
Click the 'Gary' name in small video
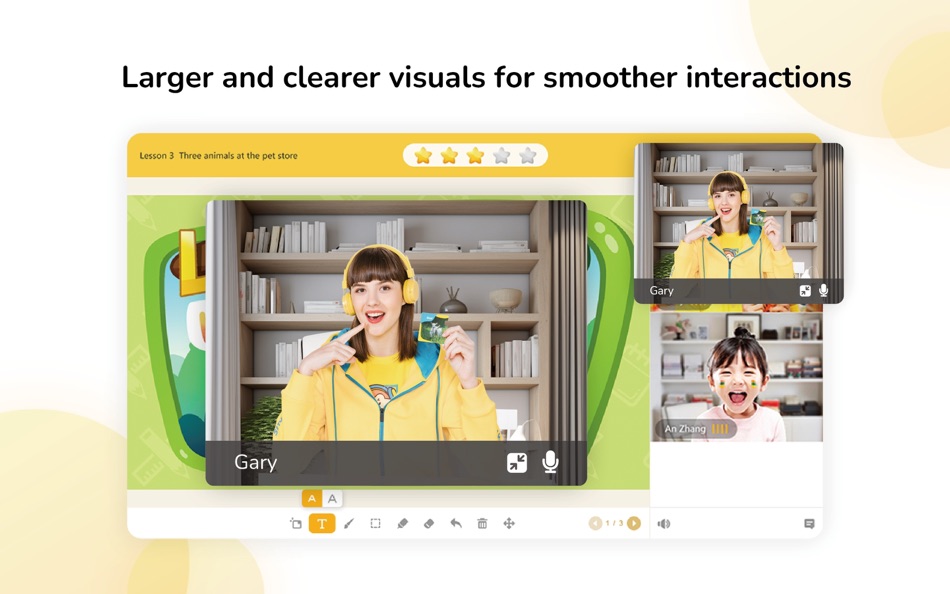662,291
